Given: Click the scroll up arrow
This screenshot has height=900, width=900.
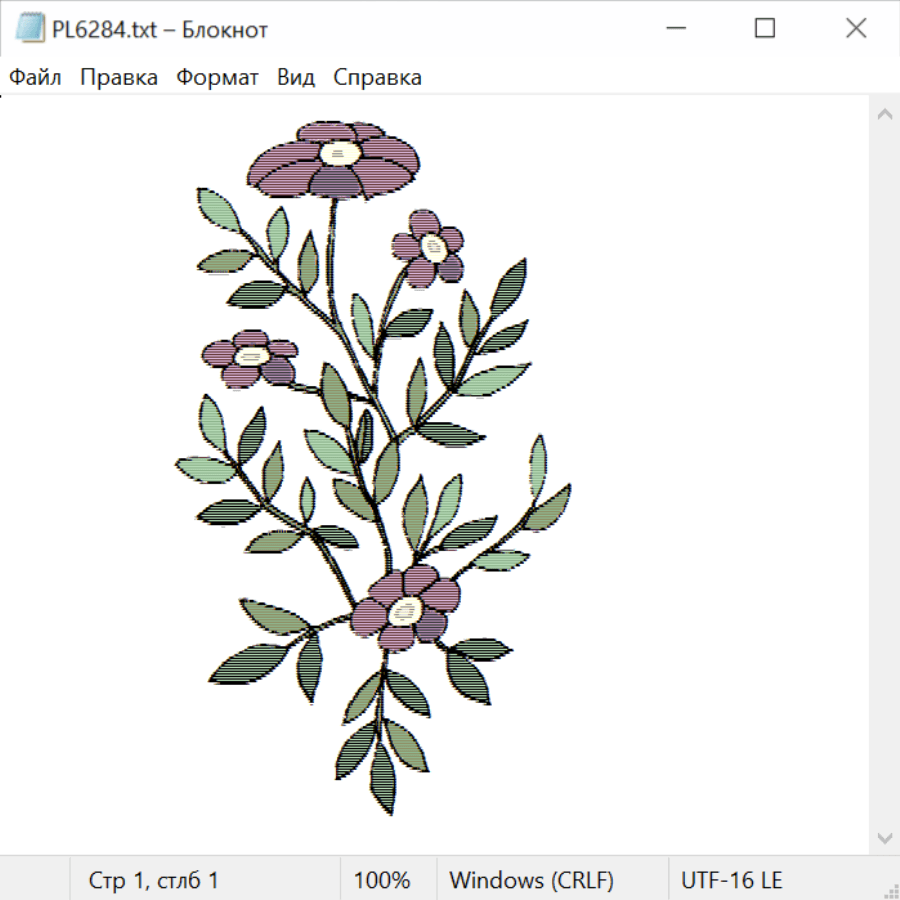Looking at the screenshot, I should tap(884, 115).
